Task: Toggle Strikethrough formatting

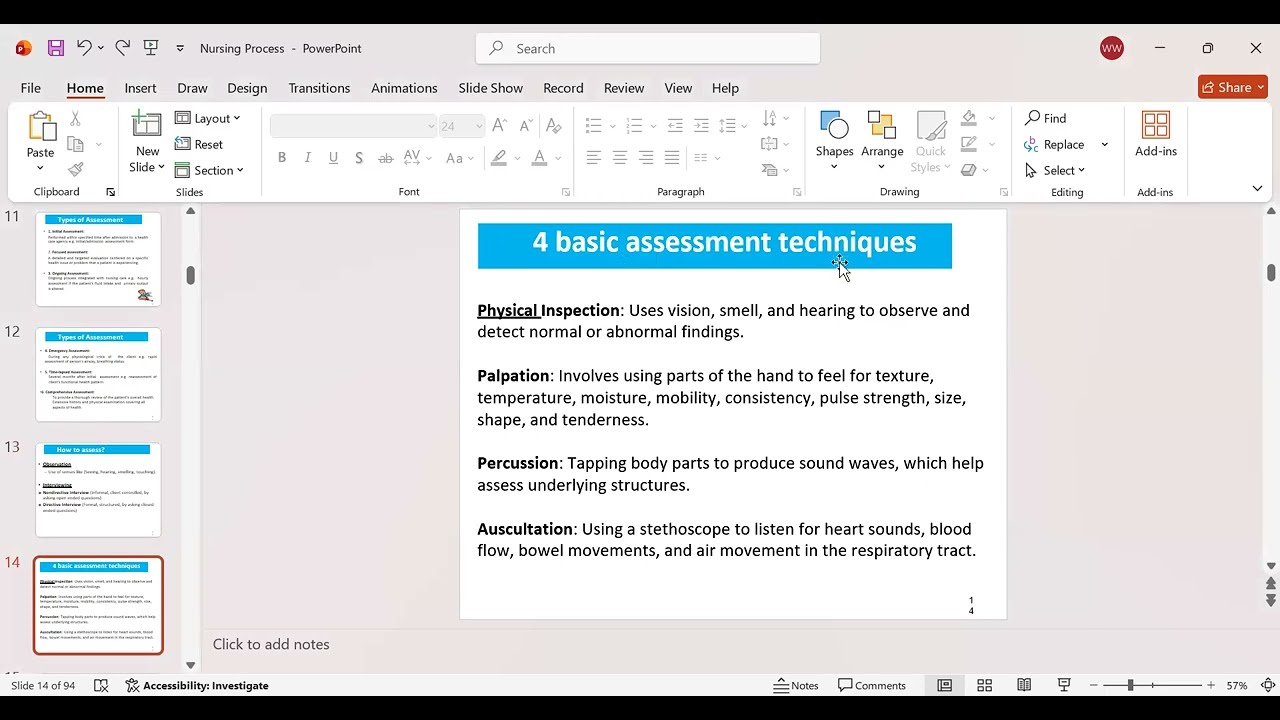Action: click(385, 158)
